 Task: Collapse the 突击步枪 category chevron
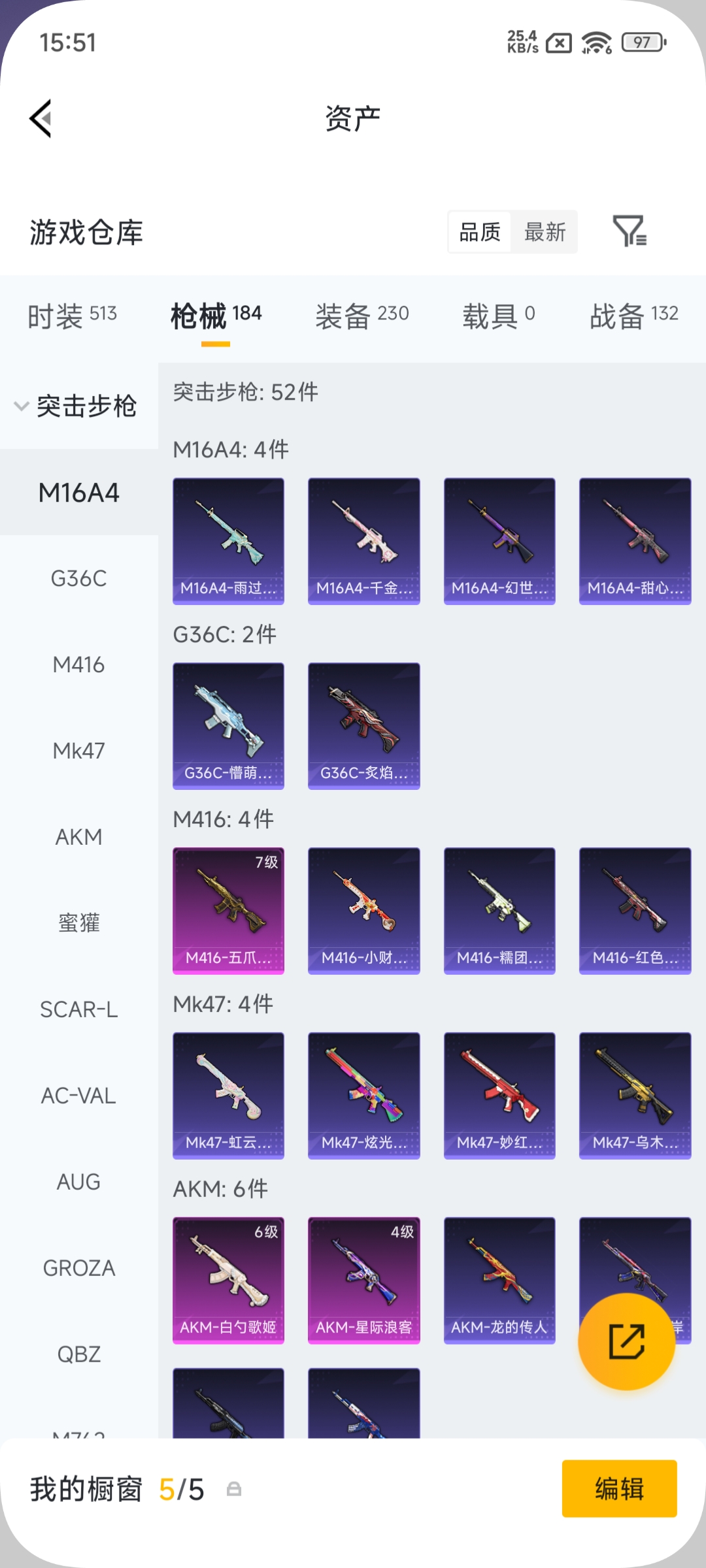click(x=22, y=406)
